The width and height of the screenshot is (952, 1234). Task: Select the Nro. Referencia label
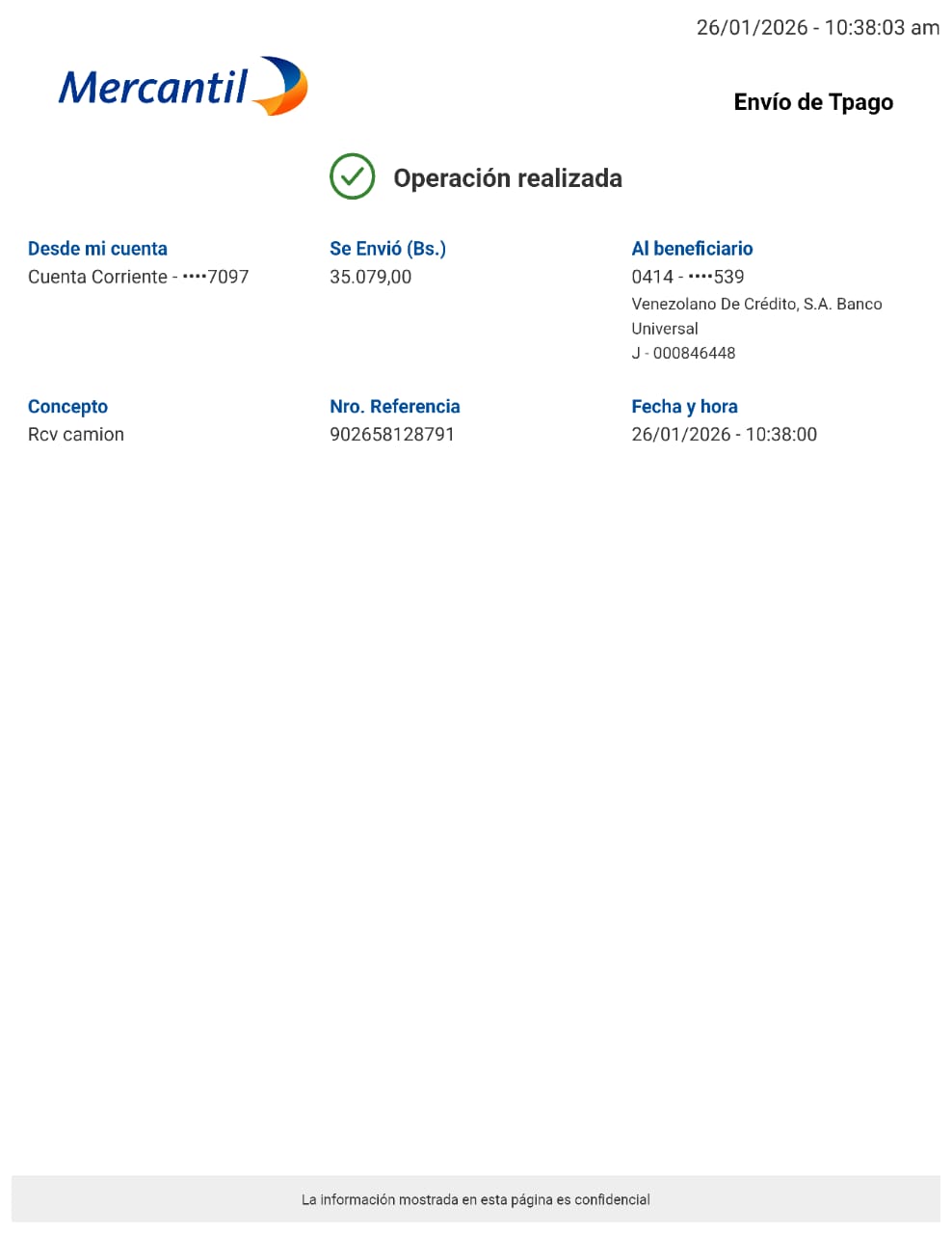click(x=394, y=407)
